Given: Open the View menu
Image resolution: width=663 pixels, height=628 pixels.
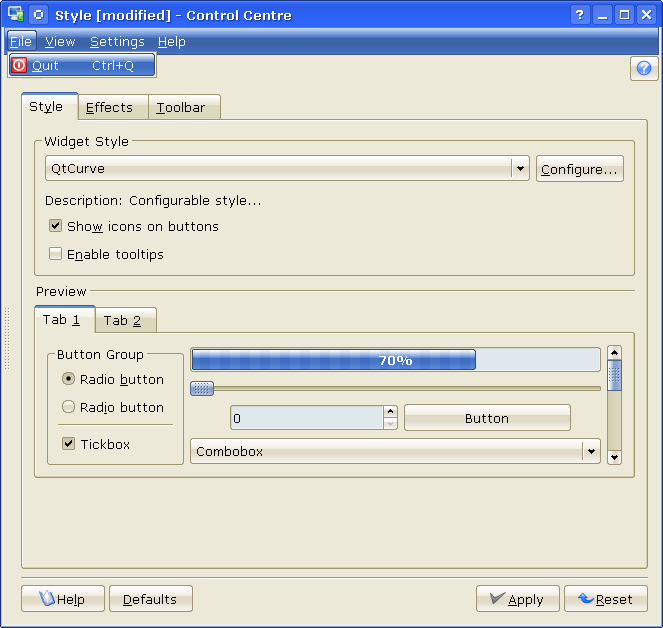Looking at the screenshot, I should click(x=60, y=41).
